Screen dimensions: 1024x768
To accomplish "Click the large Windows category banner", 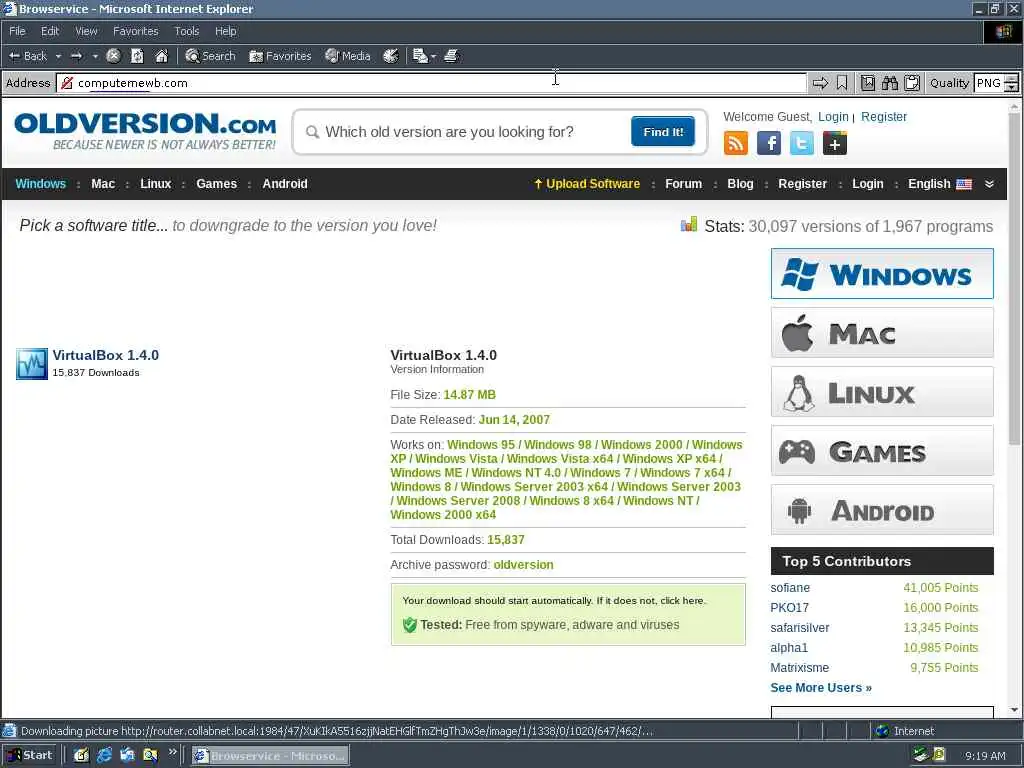I will [x=882, y=274].
